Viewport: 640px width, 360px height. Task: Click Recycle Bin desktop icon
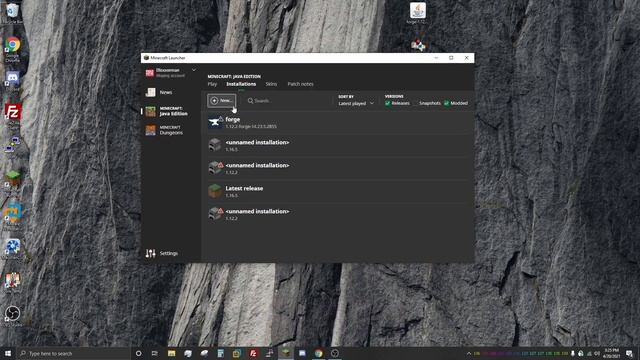(x=13, y=12)
